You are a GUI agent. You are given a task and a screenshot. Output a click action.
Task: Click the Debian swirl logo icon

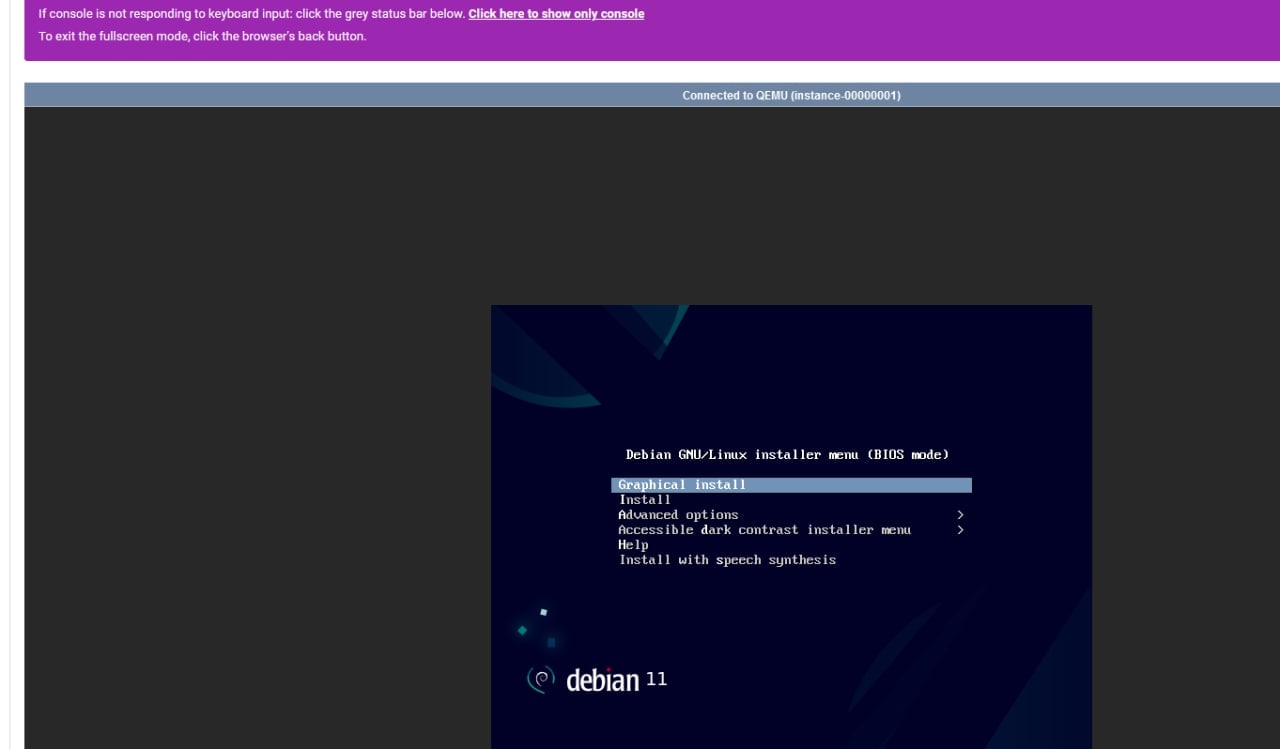tap(540, 680)
